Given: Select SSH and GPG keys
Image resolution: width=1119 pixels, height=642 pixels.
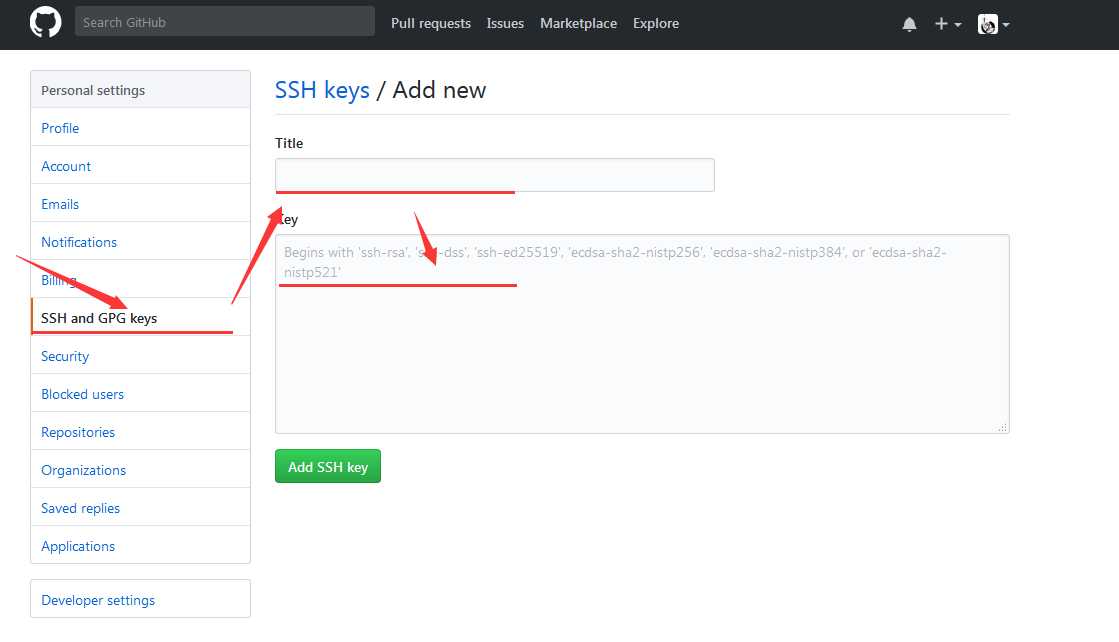Looking at the screenshot, I should pos(141,317).
